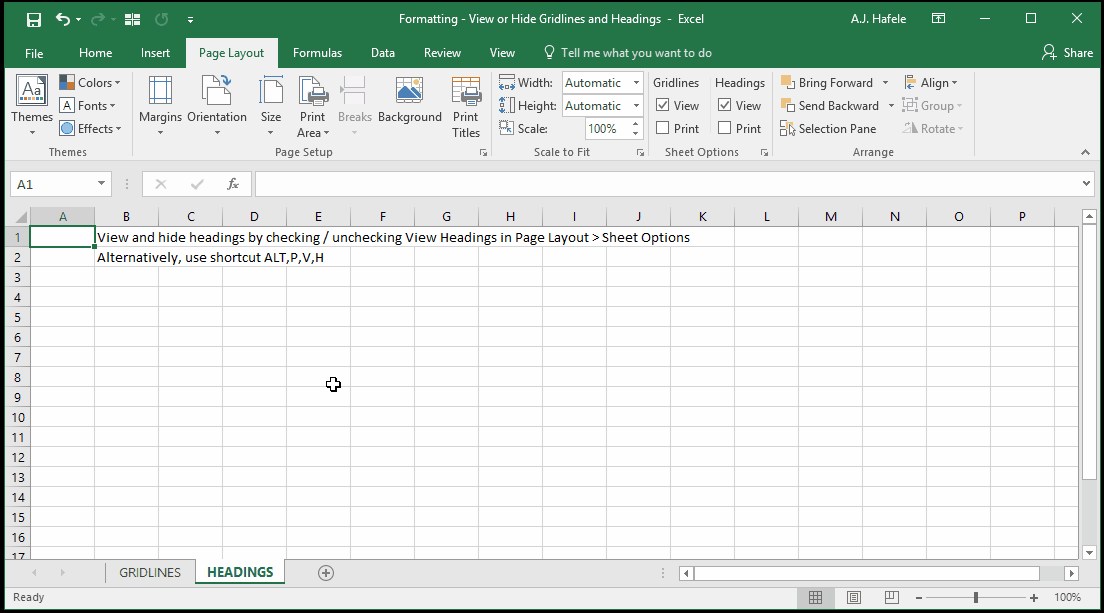Viewport: 1104px width, 613px height.
Task: Open the Themes gallery button
Action: coord(32,106)
